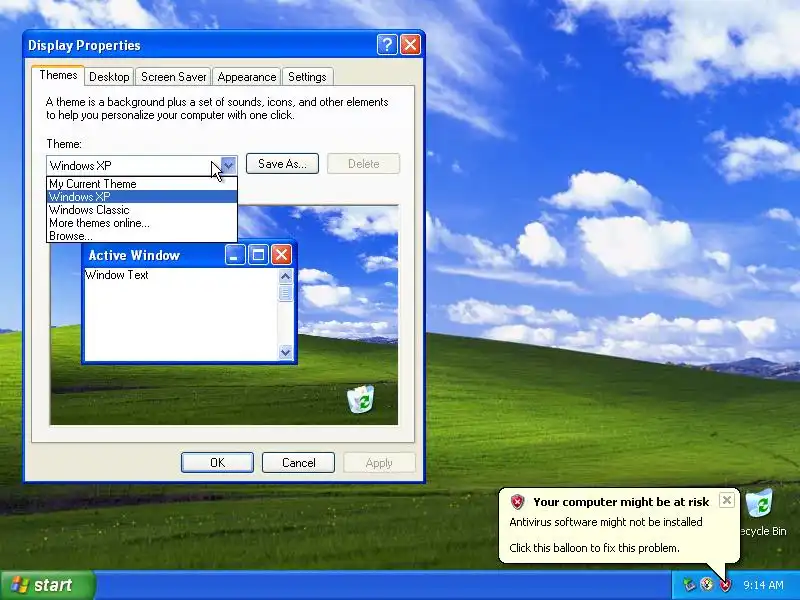Click the red security shield tray icon
This screenshot has width=800, height=600.
725,585
